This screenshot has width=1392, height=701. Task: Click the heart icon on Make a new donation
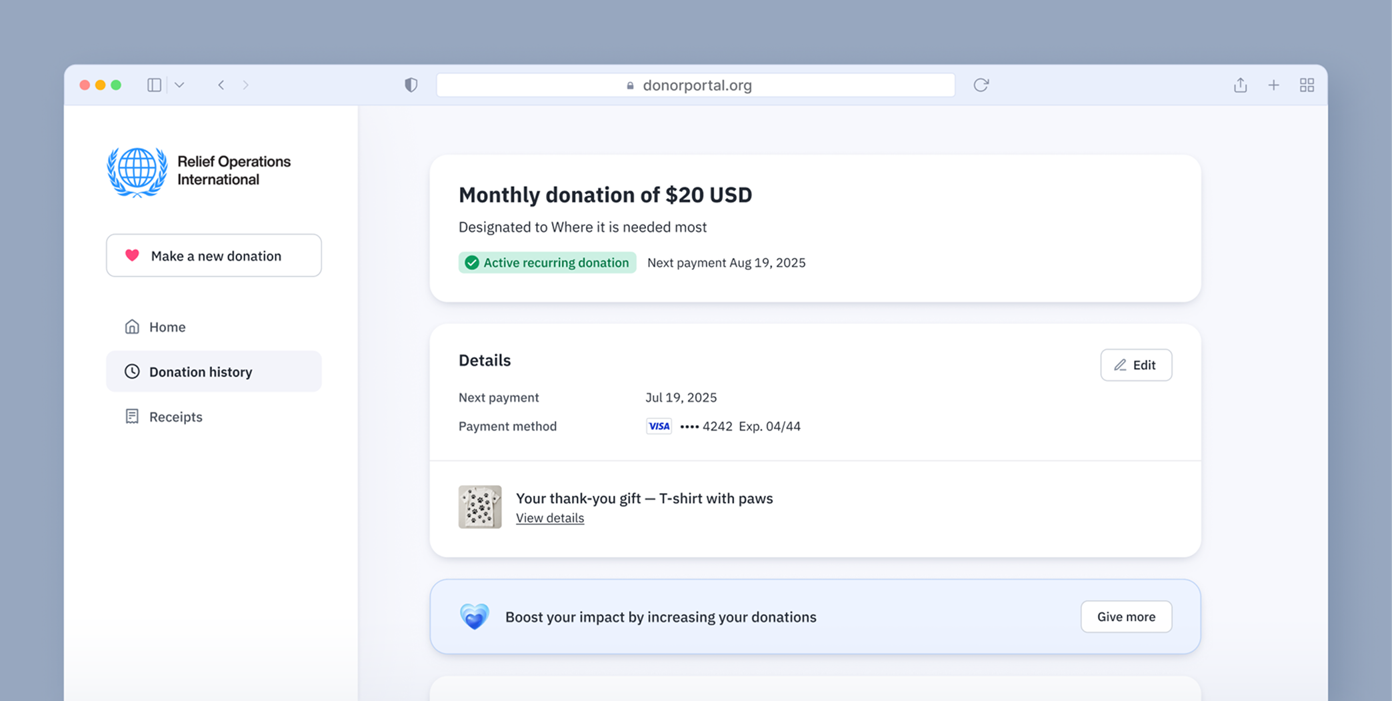point(132,255)
